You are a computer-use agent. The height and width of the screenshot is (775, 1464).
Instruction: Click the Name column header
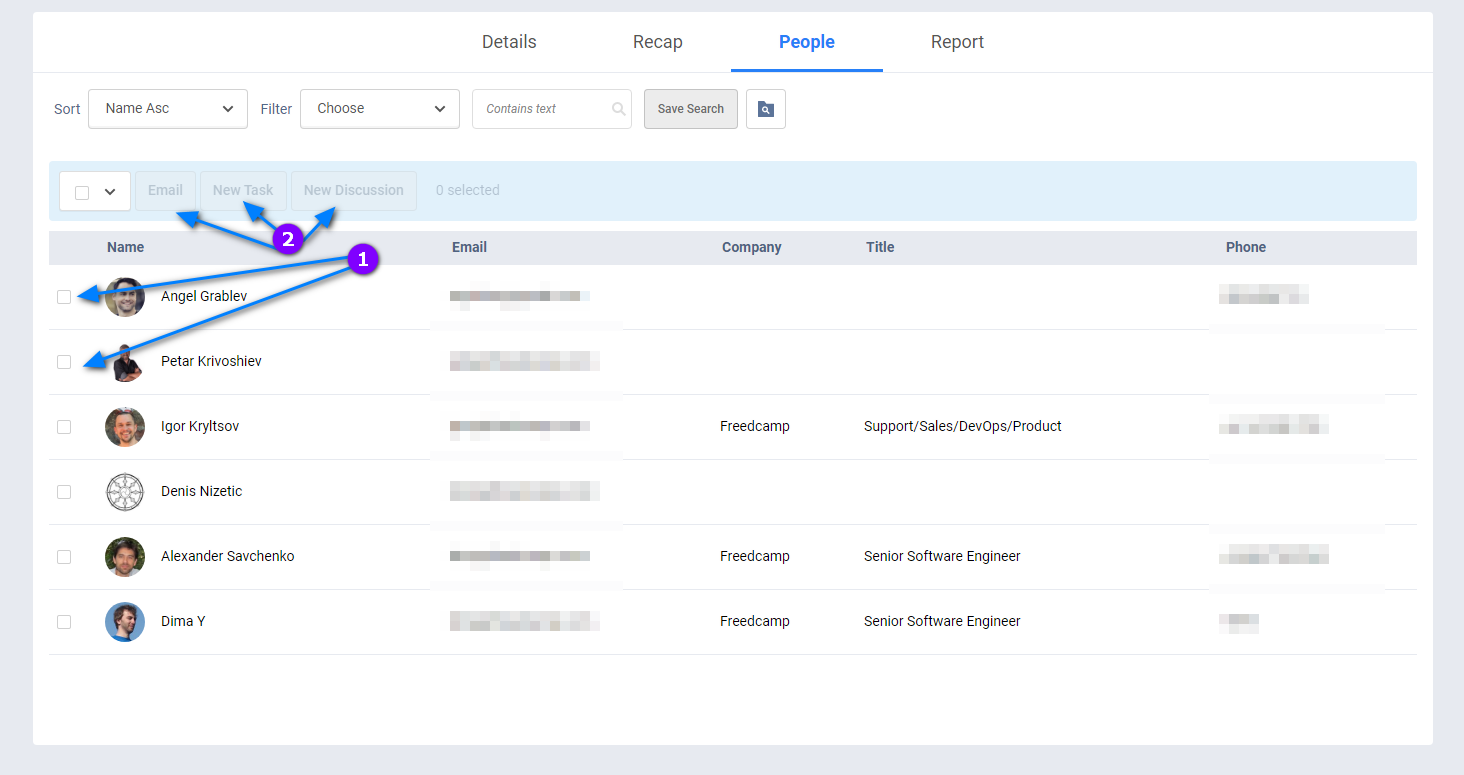[x=126, y=248]
